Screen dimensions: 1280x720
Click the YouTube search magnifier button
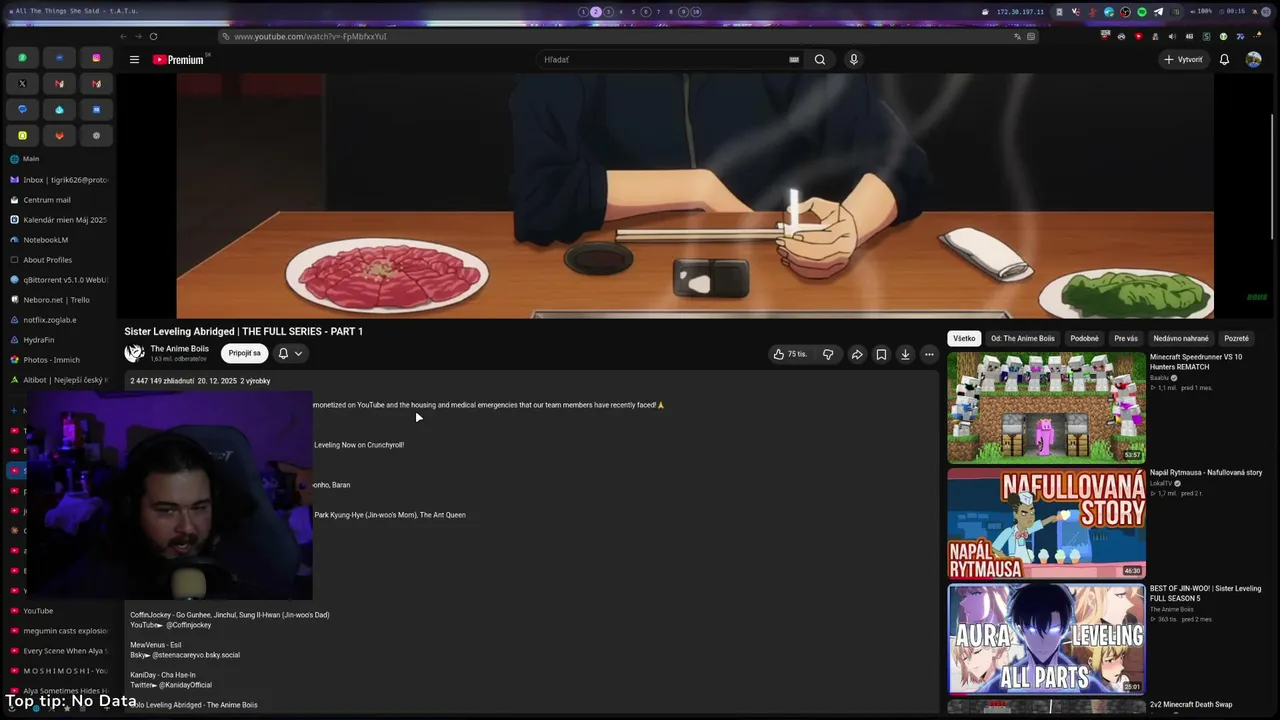pos(820,60)
